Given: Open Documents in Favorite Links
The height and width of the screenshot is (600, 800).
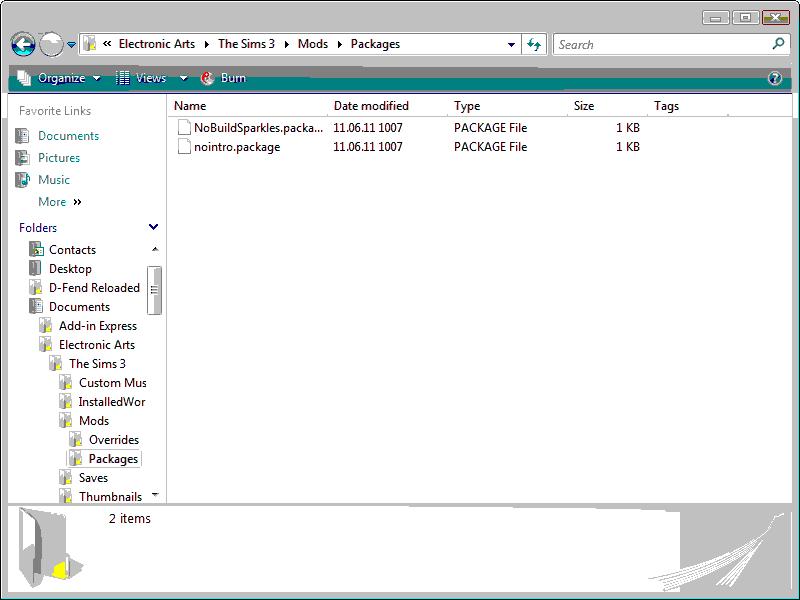Looking at the screenshot, I should 68,136.
